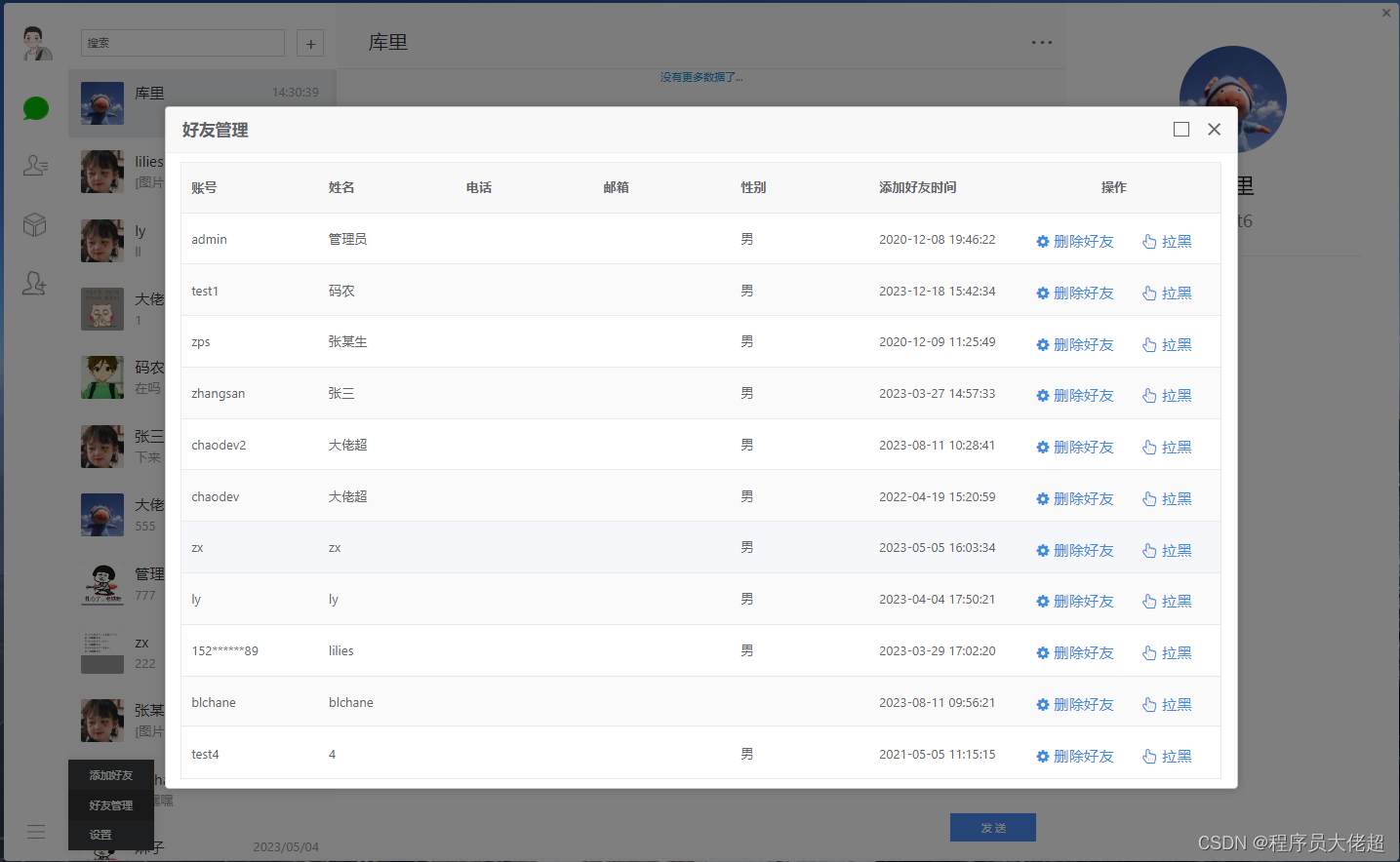Open the cube box sidebar icon
Image resolution: width=1400 pixels, height=862 pixels.
coord(35,225)
